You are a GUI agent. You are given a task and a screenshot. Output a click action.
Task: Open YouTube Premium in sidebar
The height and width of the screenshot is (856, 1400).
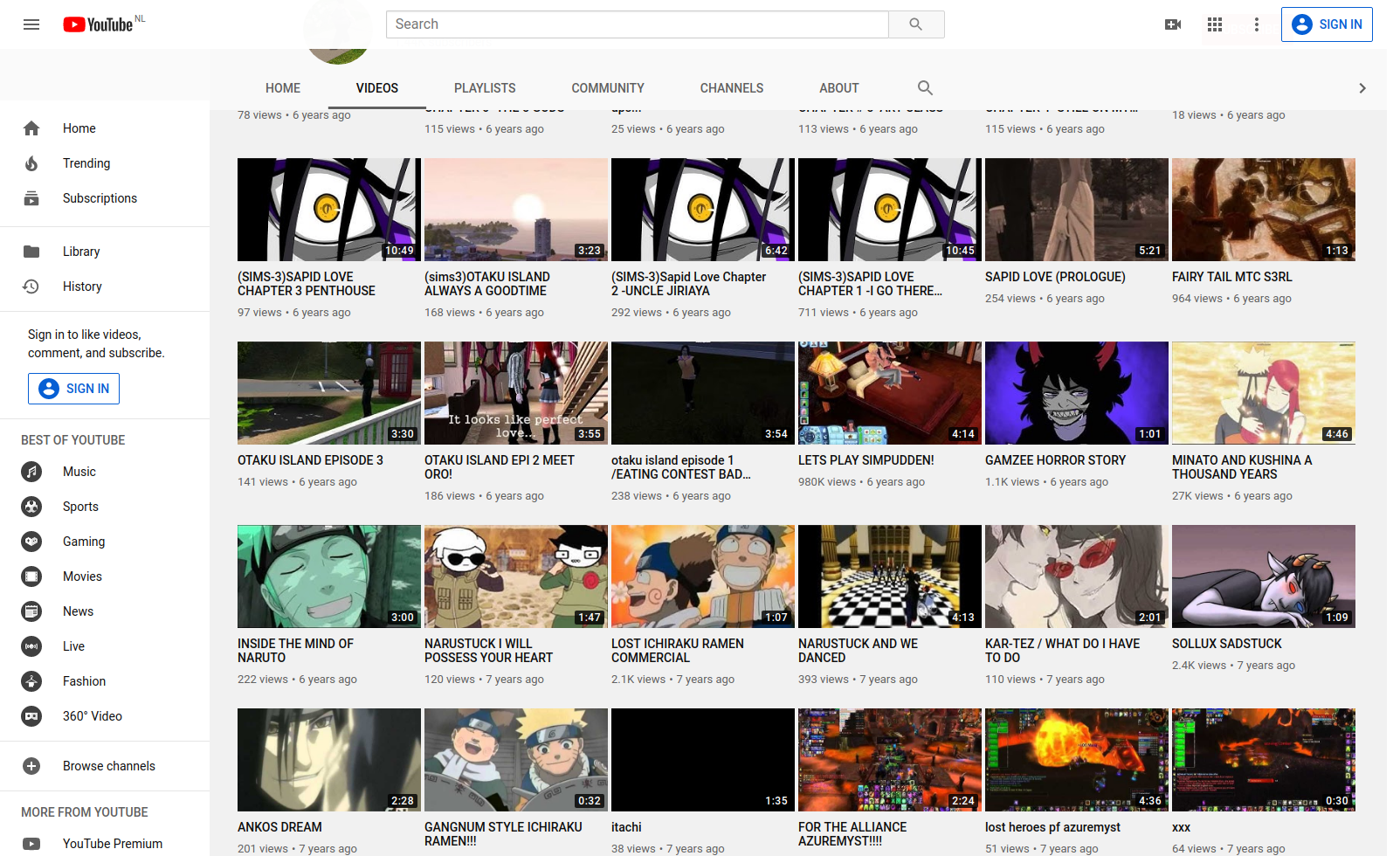(105, 844)
